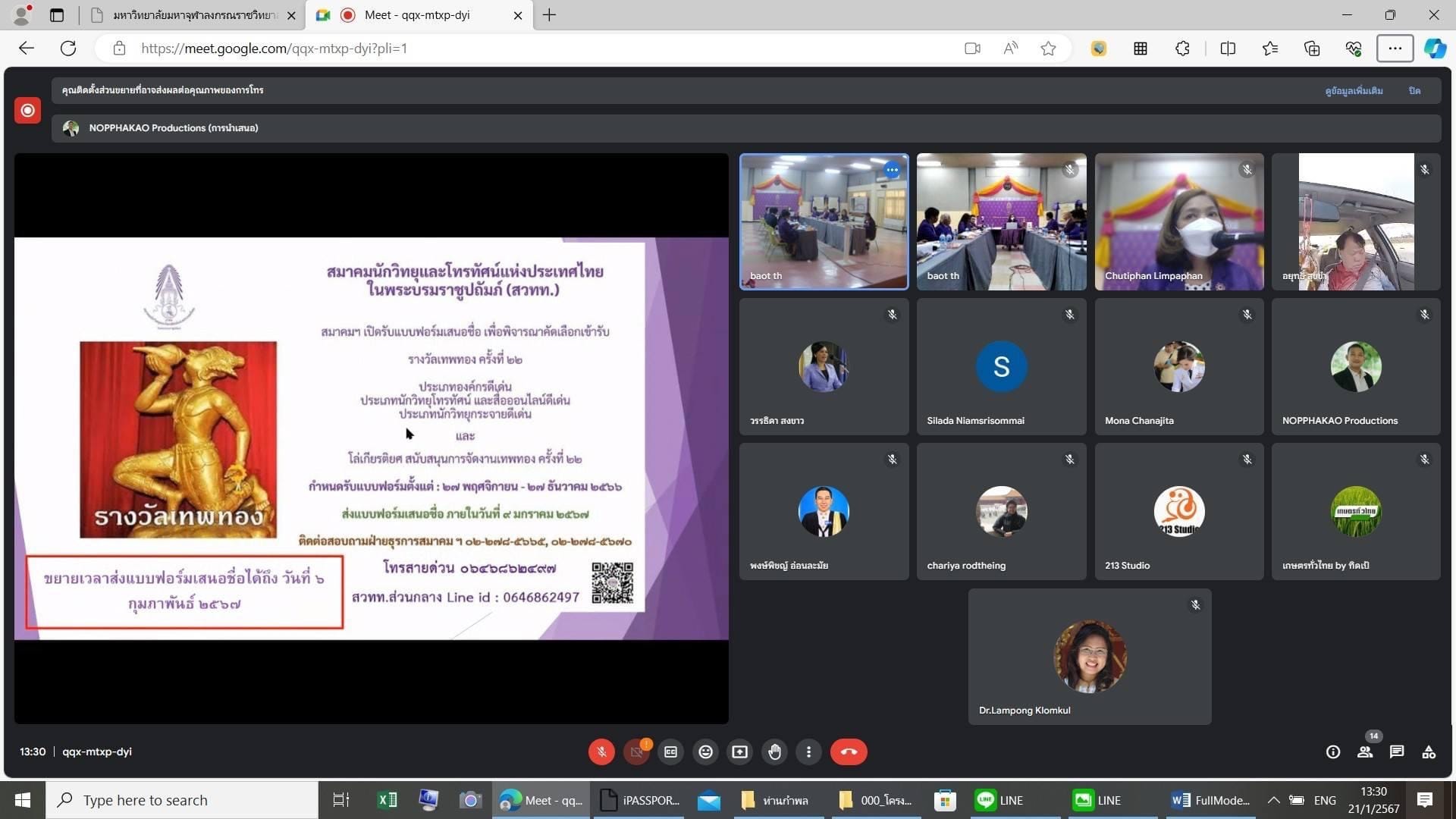1456x819 pixels.
Task: Open the grid extension icon in toolbar
Action: [x=1140, y=49]
